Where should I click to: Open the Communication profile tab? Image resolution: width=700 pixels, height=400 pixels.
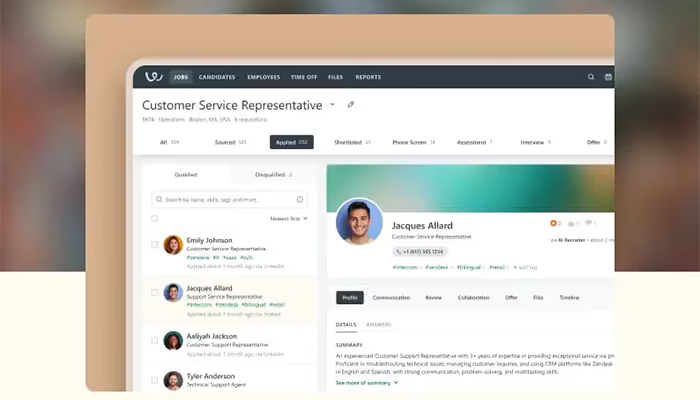(x=391, y=298)
